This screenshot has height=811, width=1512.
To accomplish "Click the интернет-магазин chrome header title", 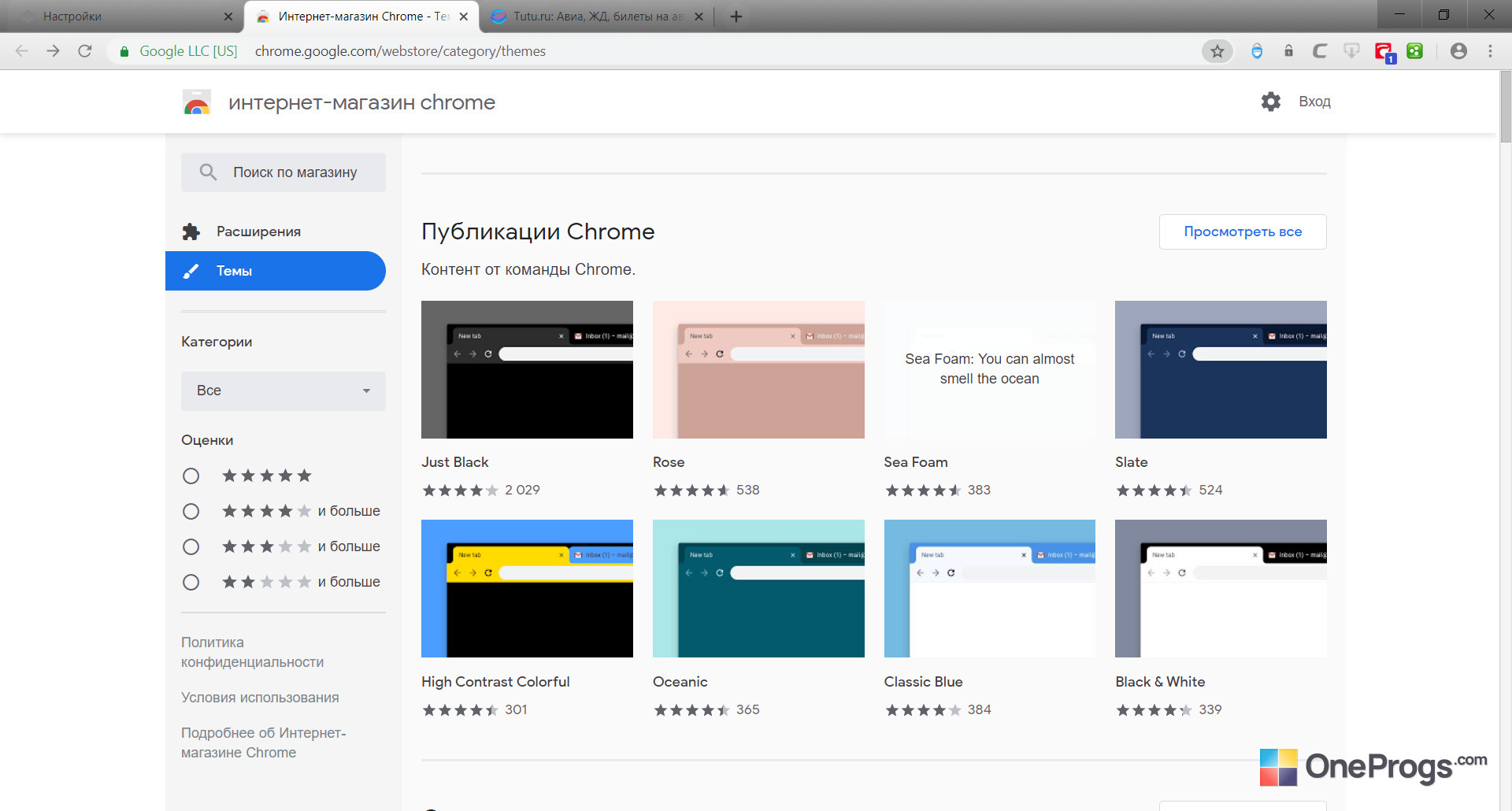I will tap(361, 102).
